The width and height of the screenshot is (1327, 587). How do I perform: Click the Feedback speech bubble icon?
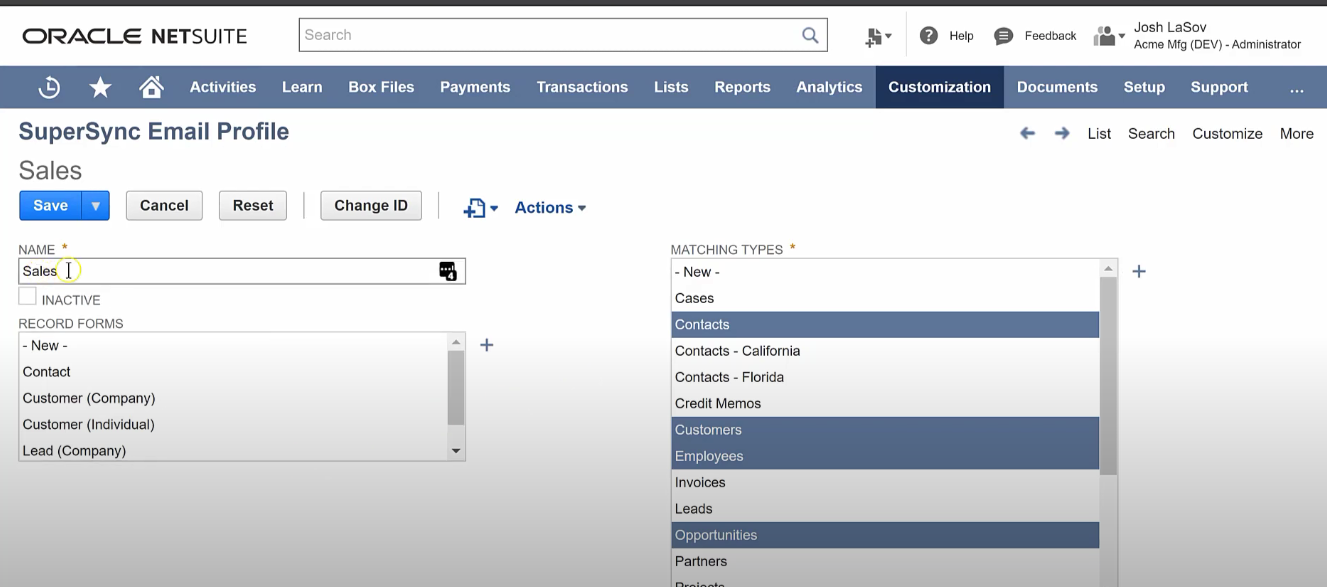pos(1002,35)
